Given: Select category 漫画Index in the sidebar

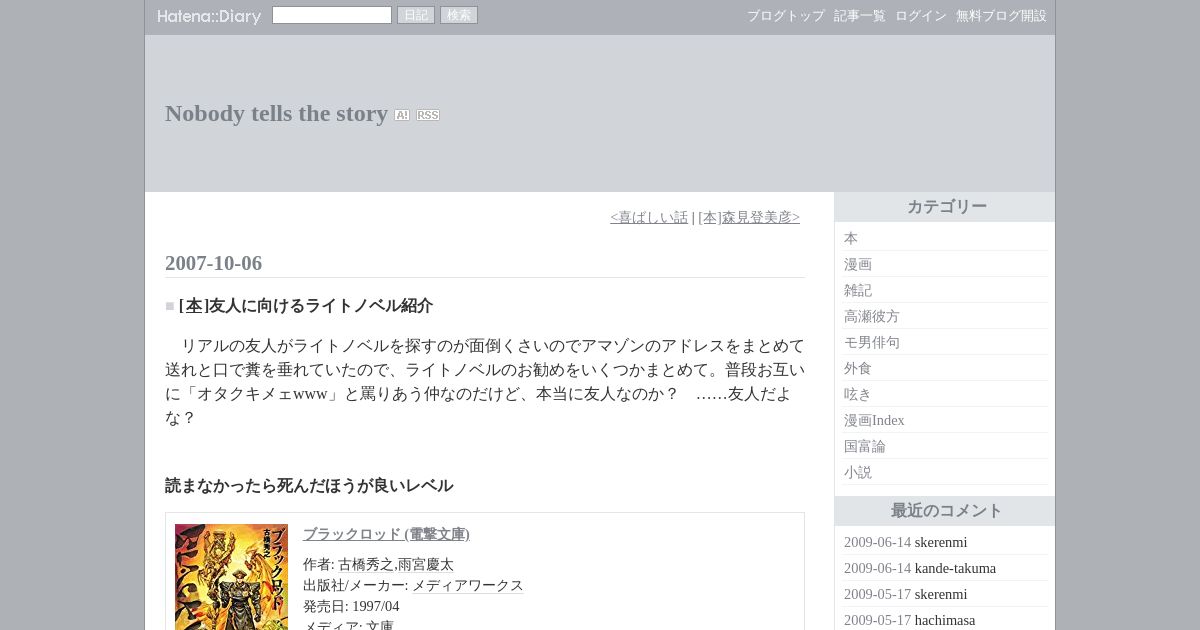Looking at the screenshot, I should point(874,420).
